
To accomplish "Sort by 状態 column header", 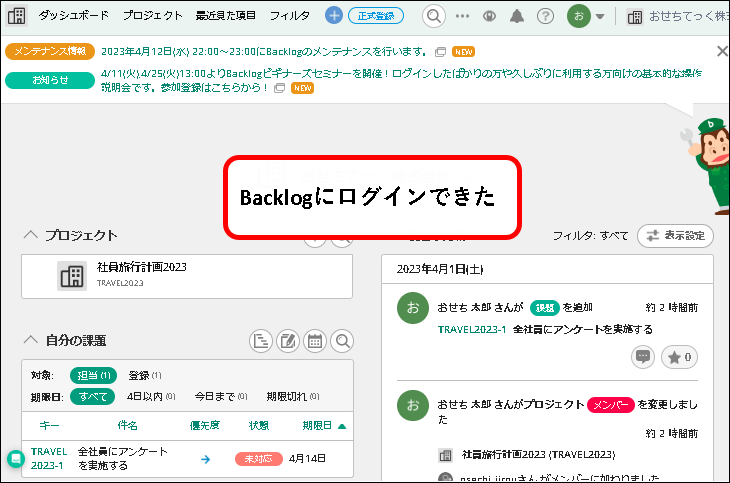I will (258, 425).
